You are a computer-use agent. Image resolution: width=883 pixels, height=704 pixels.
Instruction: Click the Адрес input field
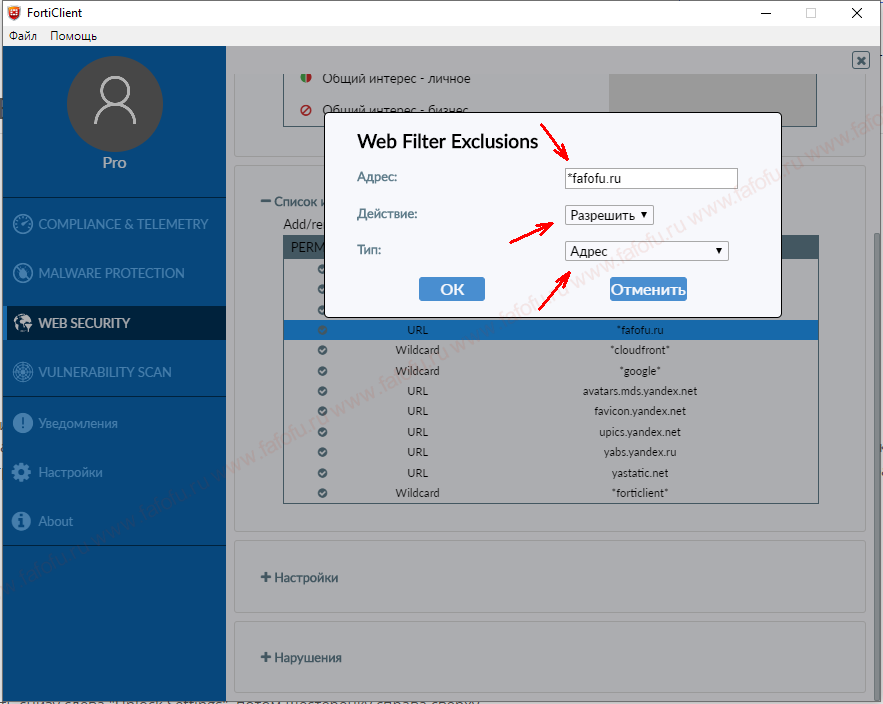coord(651,179)
